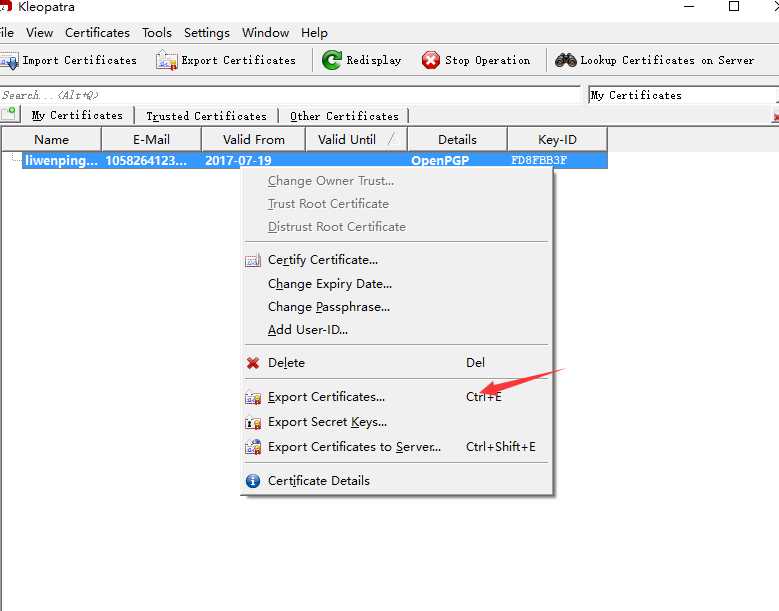Screen dimensions: 779x611
Task: Click the Export Certificates to Server icon
Action: [253, 447]
